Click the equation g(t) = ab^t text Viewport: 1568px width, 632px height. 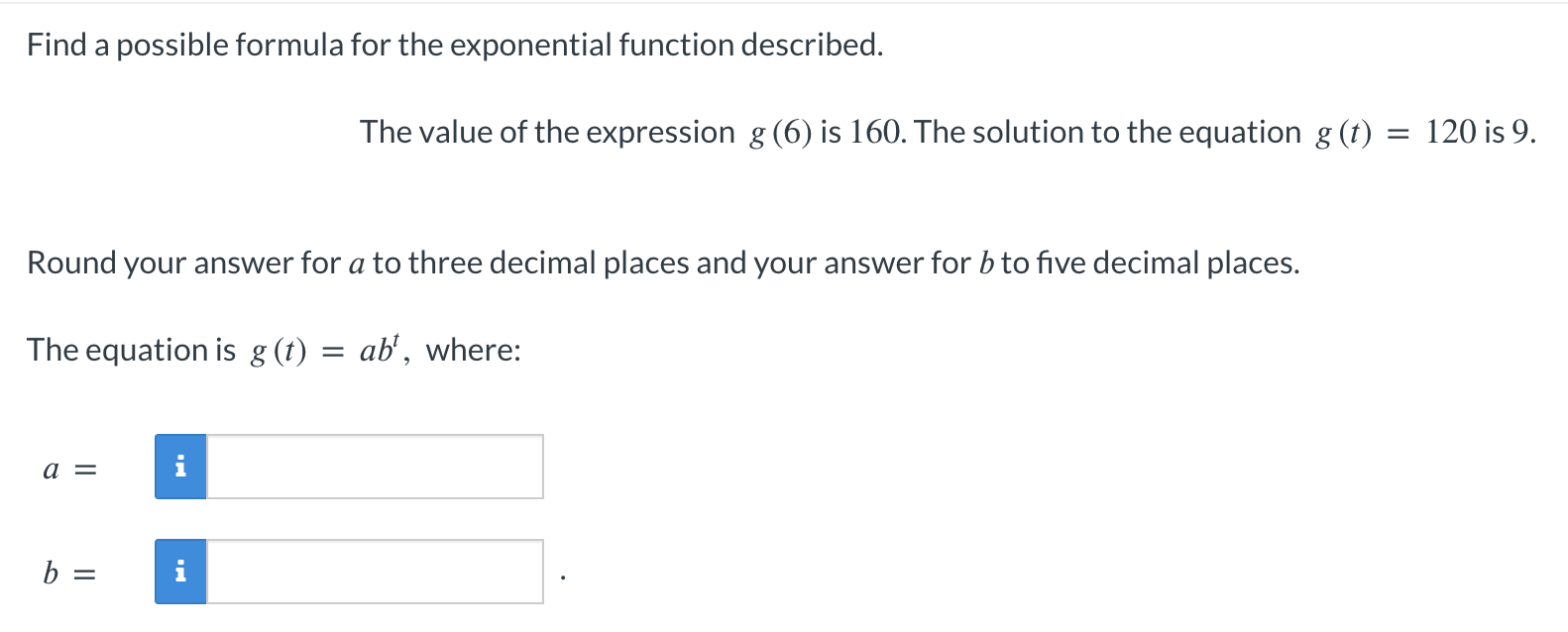tap(273, 349)
